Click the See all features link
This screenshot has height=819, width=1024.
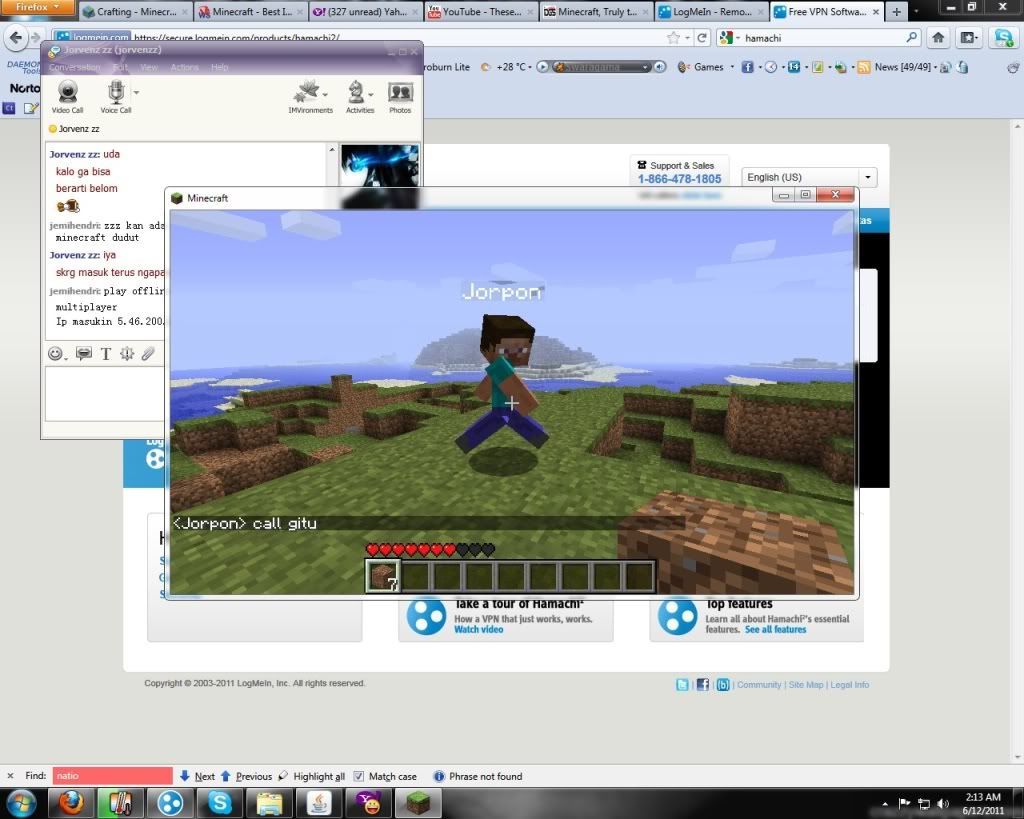(775, 630)
